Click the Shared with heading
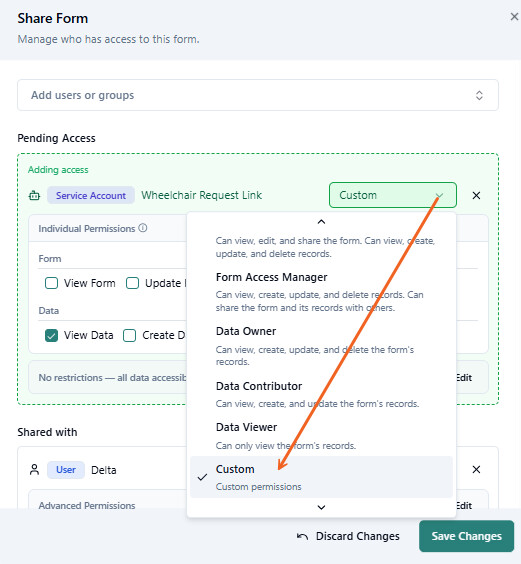Viewport: 521px width, 564px height. point(47,432)
